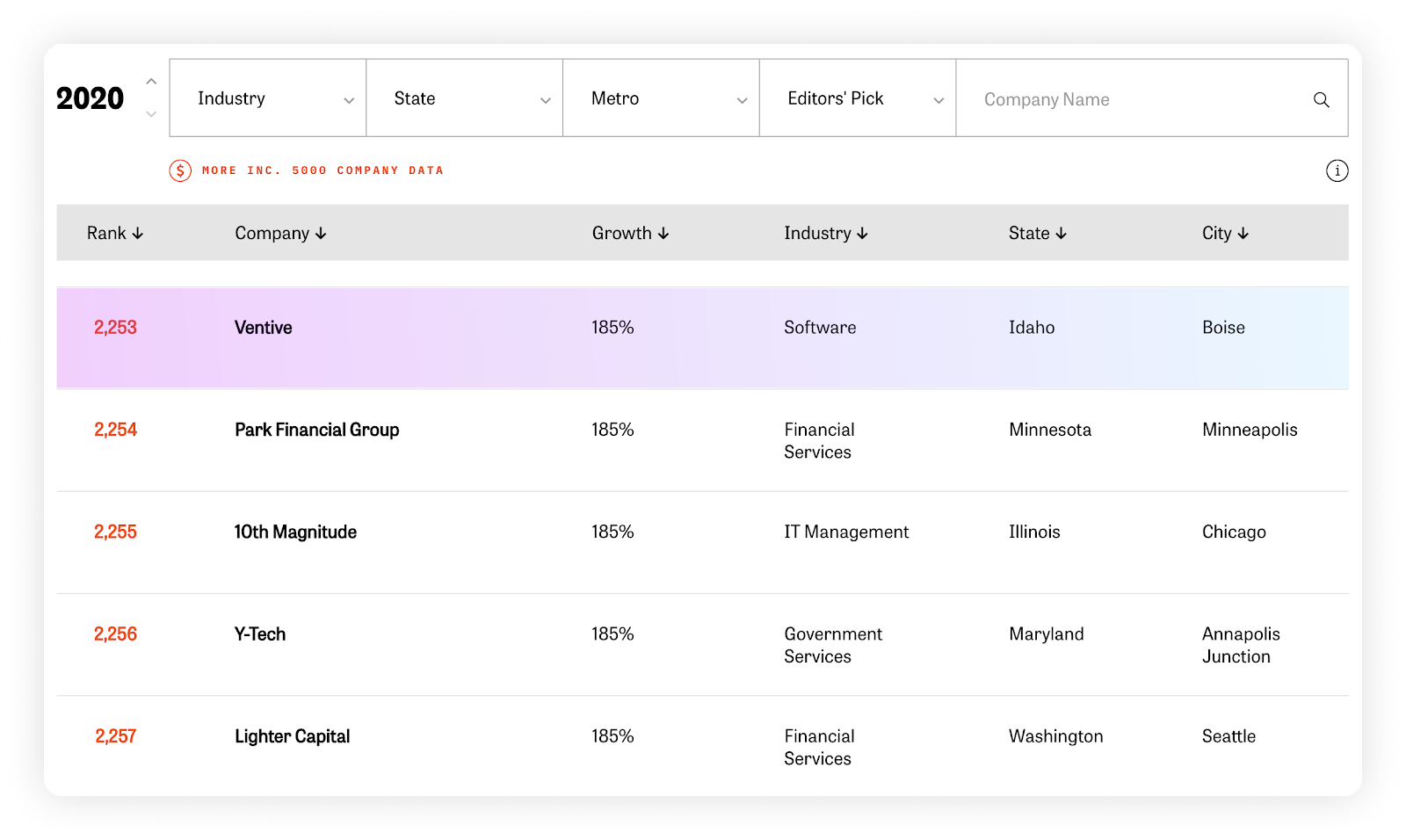Click the 2020 year label
This screenshot has width=1406, height=840.
click(90, 98)
